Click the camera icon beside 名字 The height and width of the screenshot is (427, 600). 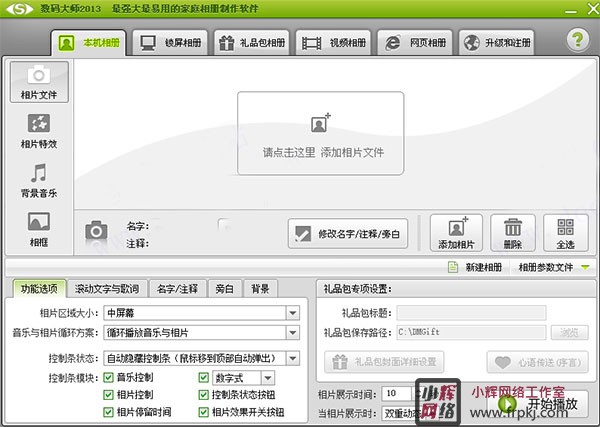96,230
